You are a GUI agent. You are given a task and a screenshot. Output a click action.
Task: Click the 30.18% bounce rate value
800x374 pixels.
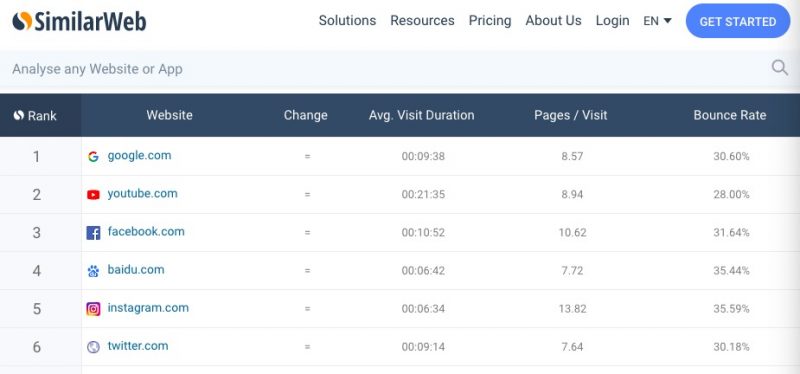[x=731, y=347]
